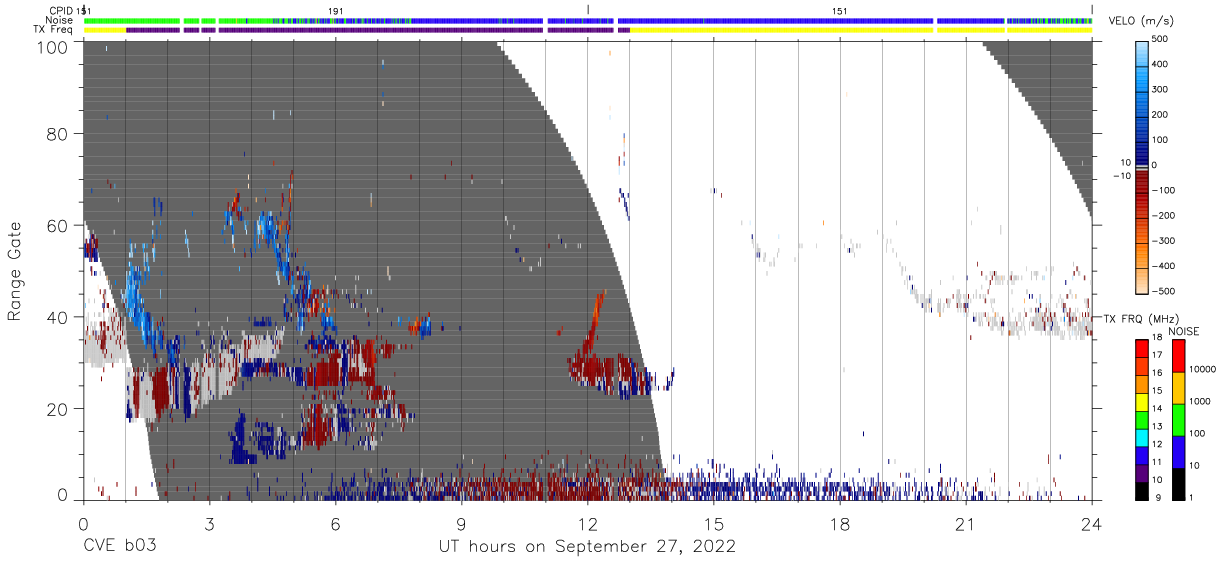Click the 'CVE b03' radar beam label
The image size is (1228, 567).
tap(119, 547)
